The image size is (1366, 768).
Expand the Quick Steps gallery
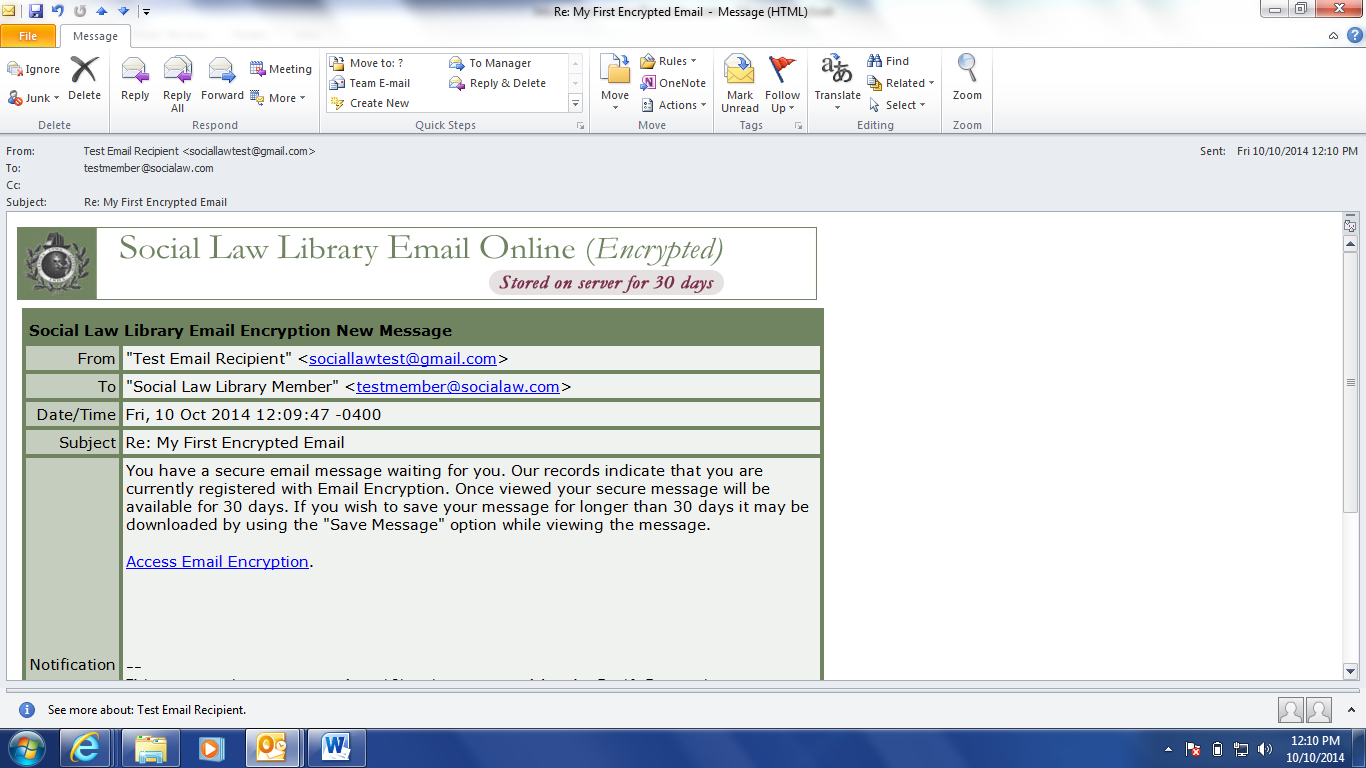coord(575,103)
